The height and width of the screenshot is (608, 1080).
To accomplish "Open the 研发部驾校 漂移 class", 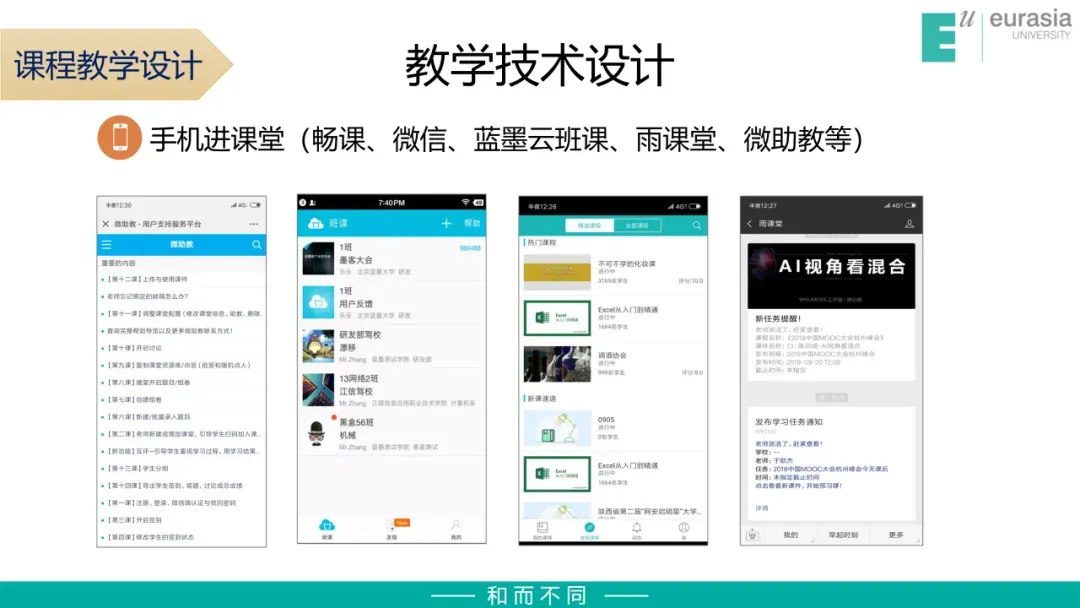I will point(392,346).
